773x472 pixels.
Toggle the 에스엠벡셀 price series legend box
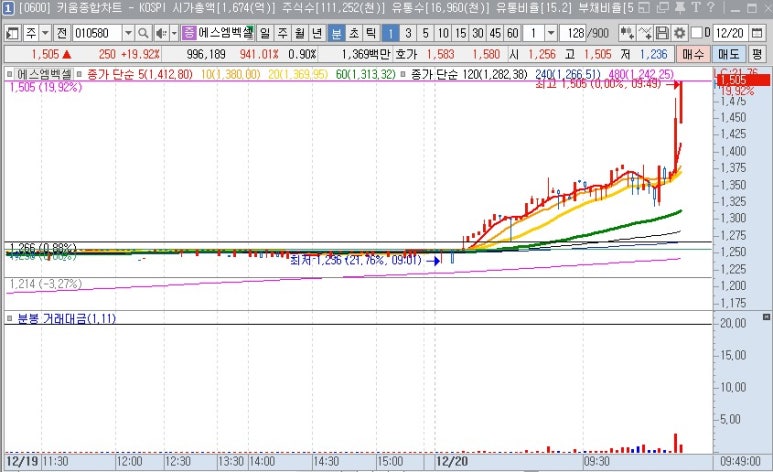tap(9, 74)
